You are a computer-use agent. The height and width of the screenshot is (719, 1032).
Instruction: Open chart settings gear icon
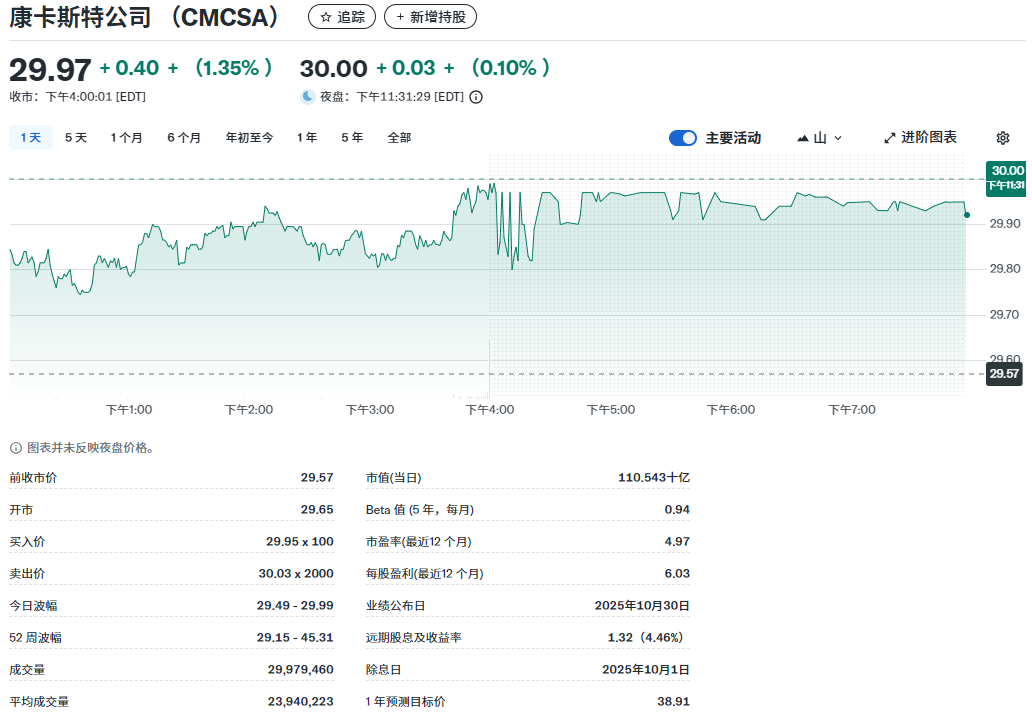point(1003,138)
